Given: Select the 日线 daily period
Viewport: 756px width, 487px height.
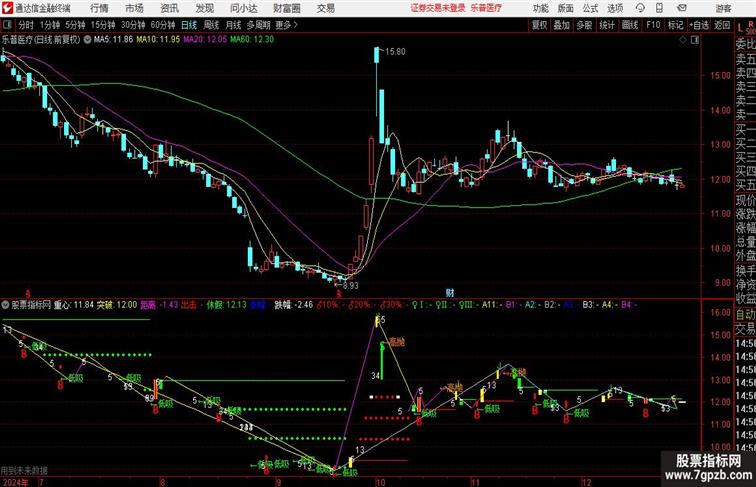Looking at the screenshot, I should point(189,25).
